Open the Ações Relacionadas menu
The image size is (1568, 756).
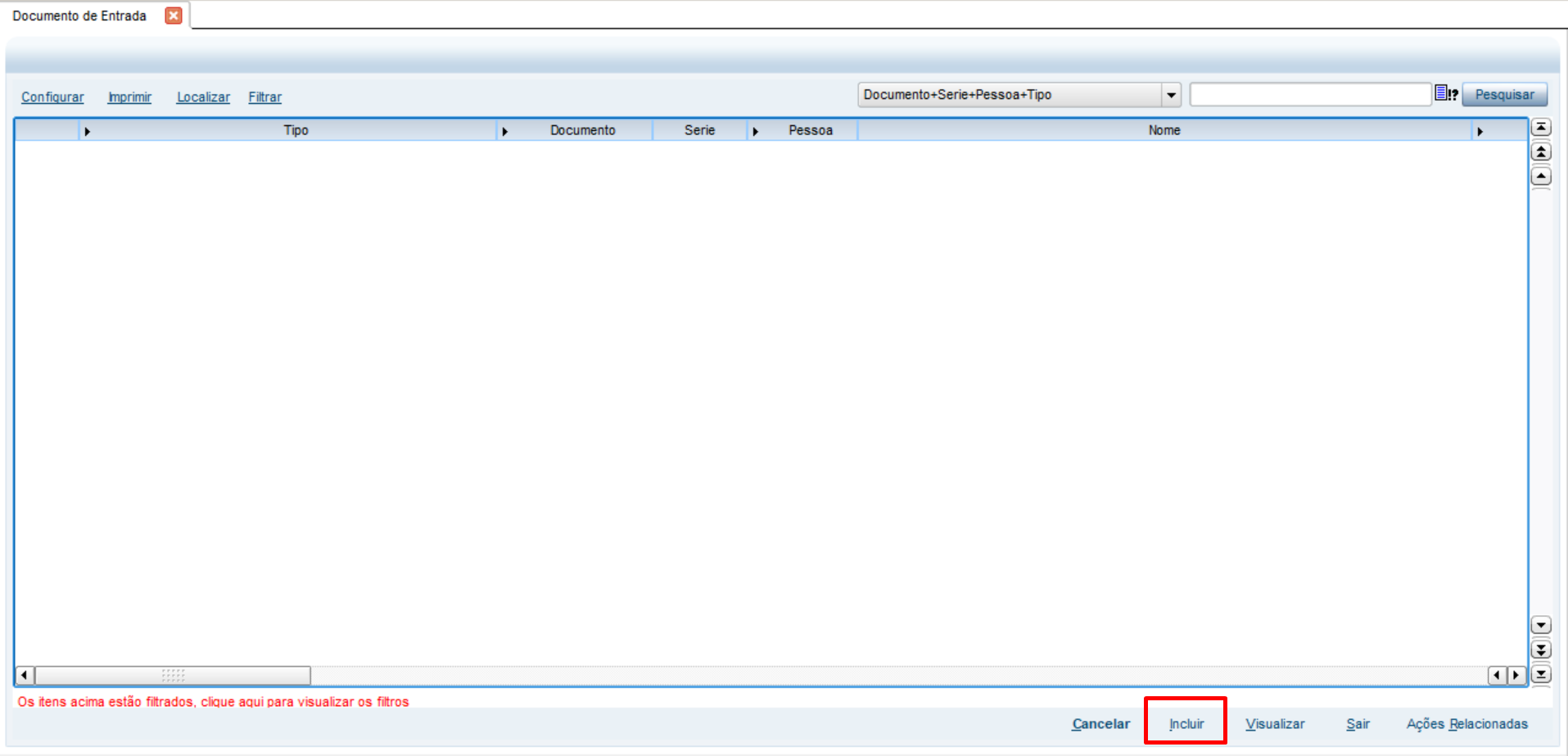pos(1466,724)
